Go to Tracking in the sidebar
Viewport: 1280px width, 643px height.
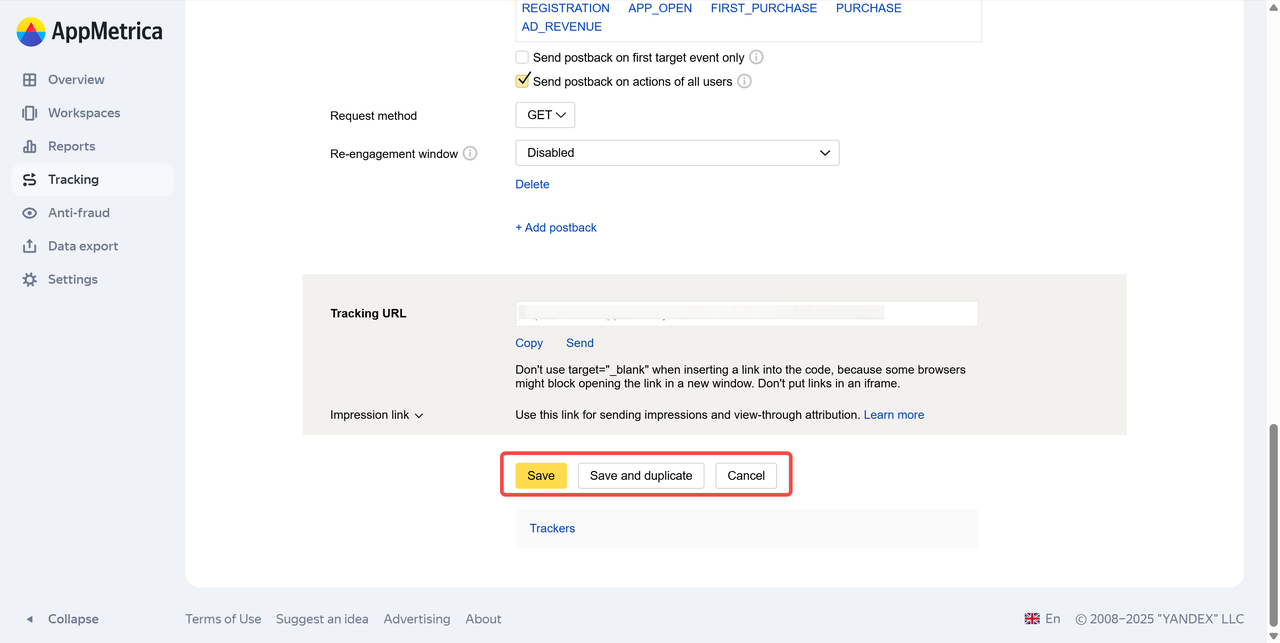[73, 180]
